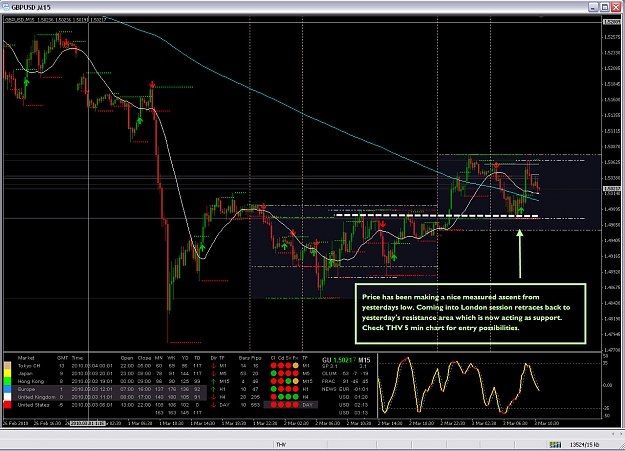Viewport: 625px width, 451px height.
Task: Click the 0.00 level on oscillator scale
Action: click(x=607, y=385)
